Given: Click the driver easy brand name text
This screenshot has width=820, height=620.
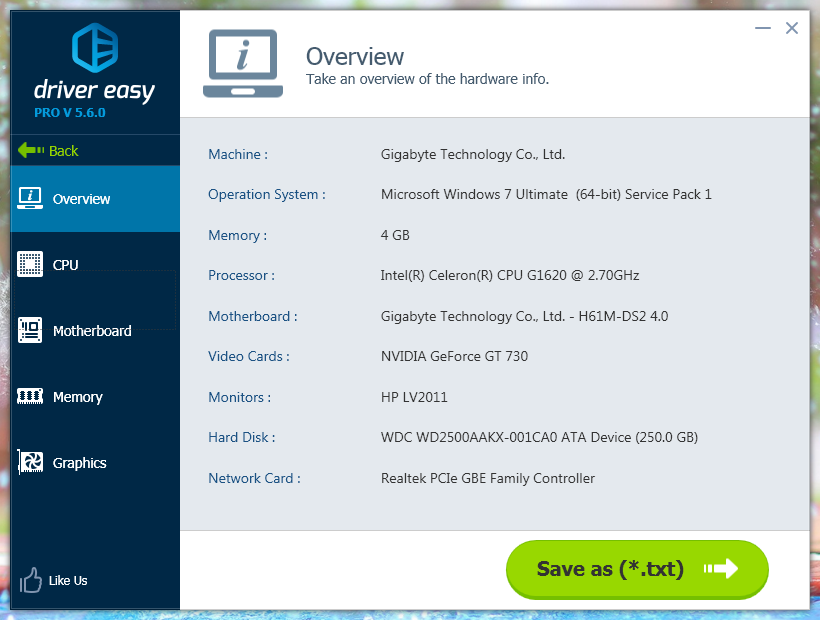Looking at the screenshot, I should [x=95, y=90].
